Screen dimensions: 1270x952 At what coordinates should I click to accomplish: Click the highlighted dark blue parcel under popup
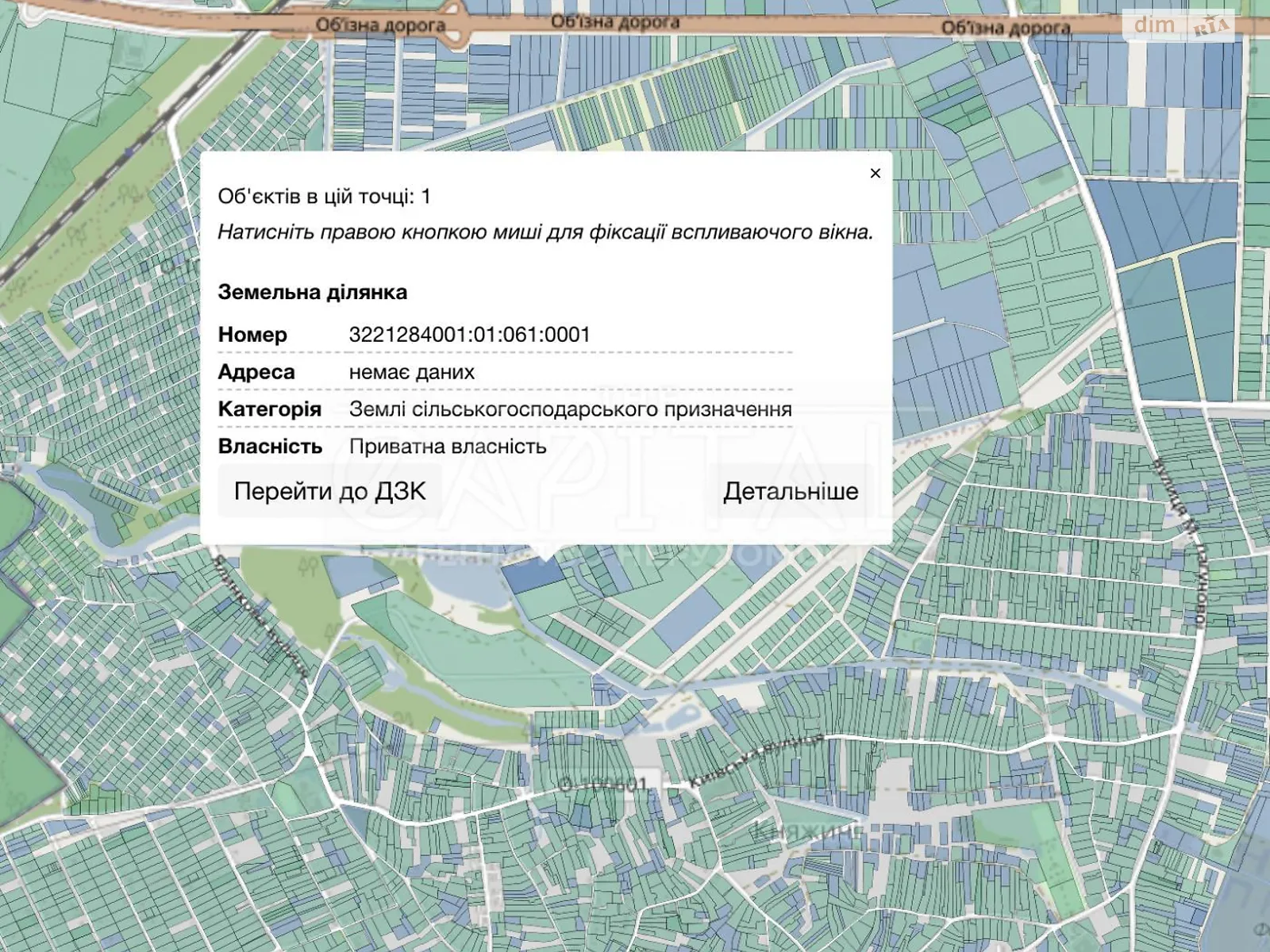click(533, 575)
